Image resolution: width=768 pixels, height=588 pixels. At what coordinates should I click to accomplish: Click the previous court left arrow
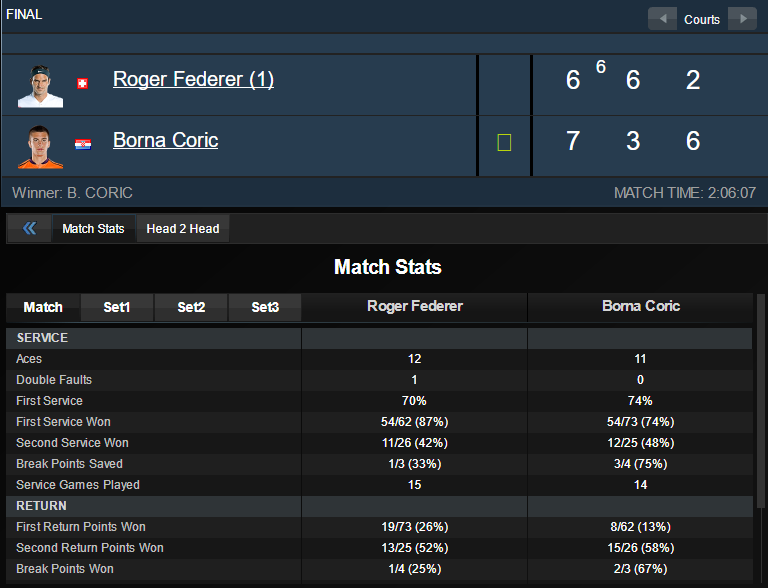coord(662,19)
